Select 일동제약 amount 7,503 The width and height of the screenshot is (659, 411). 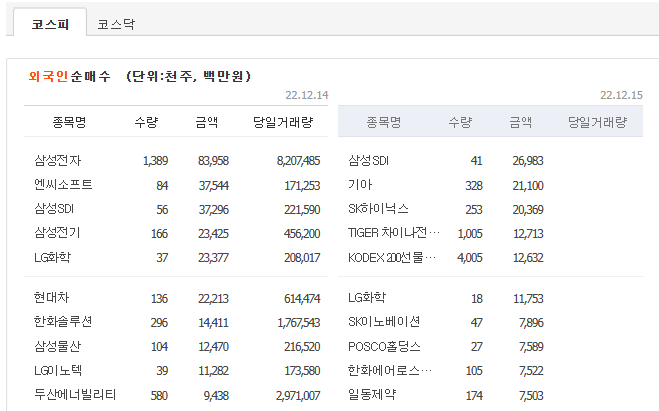point(531,395)
